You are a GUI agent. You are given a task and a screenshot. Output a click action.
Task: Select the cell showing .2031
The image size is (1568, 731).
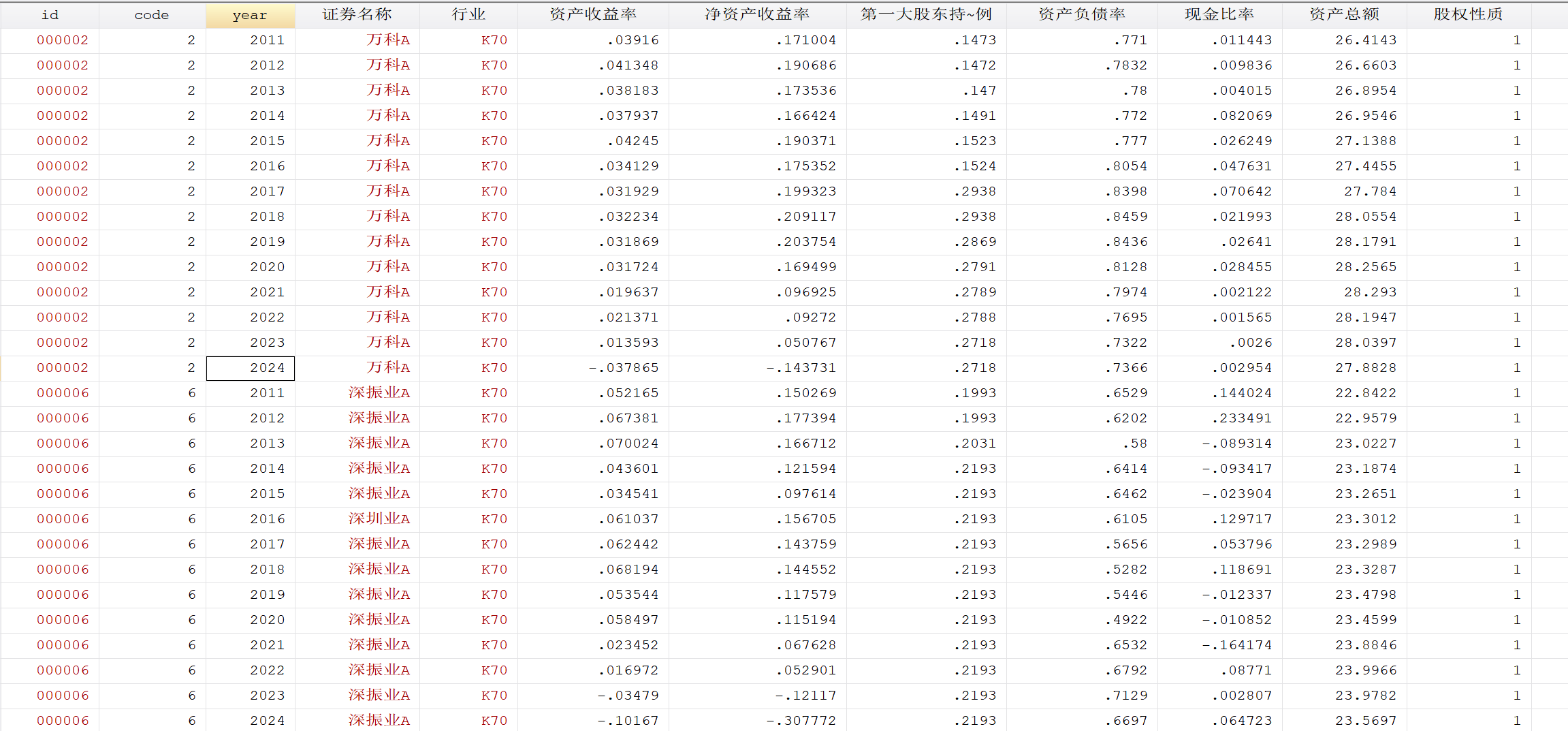point(926,444)
